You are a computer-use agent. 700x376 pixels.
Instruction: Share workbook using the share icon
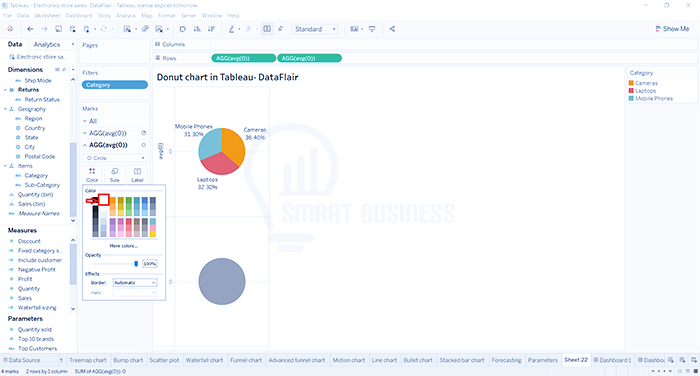[392, 29]
